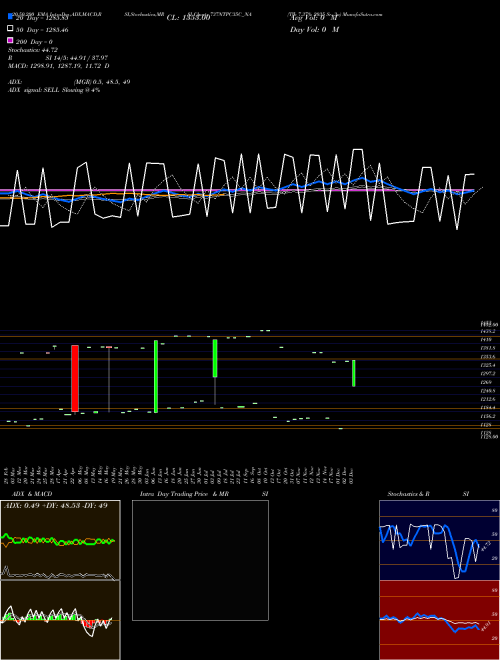Viewport: 500px width, 660px height.
Task: Click the 'ADX & MACD' panel title
Action: (x=32, y=494)
